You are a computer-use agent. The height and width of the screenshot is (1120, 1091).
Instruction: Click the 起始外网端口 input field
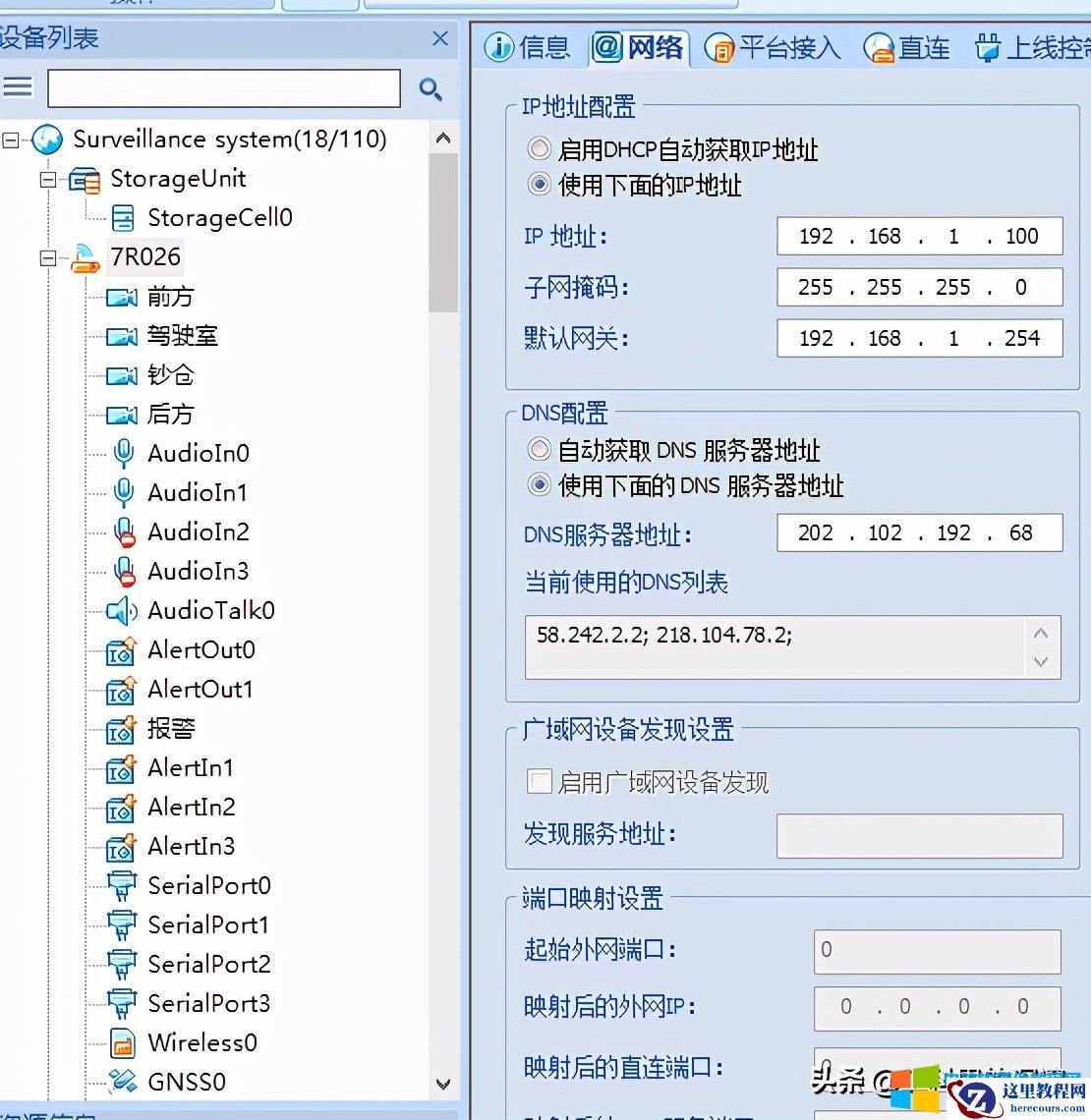point(938,951)
